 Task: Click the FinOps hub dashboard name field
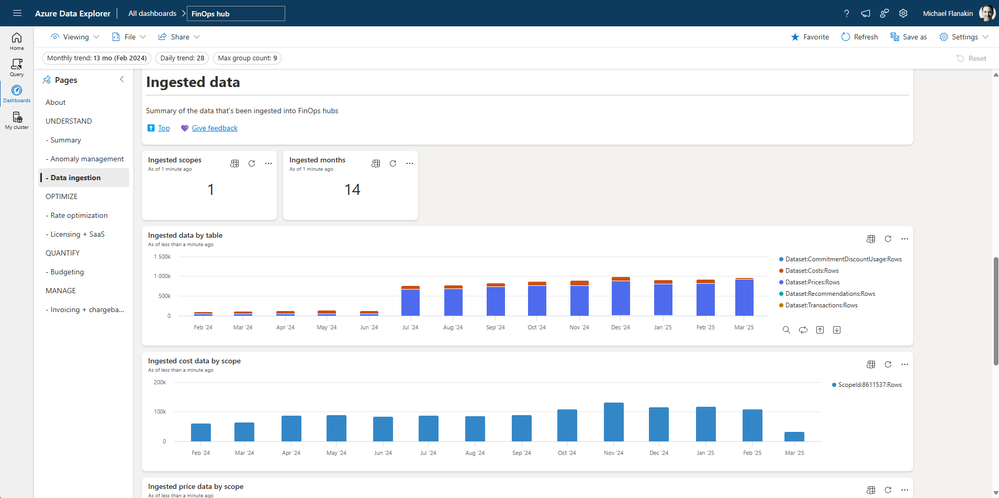tap(235, 13)
